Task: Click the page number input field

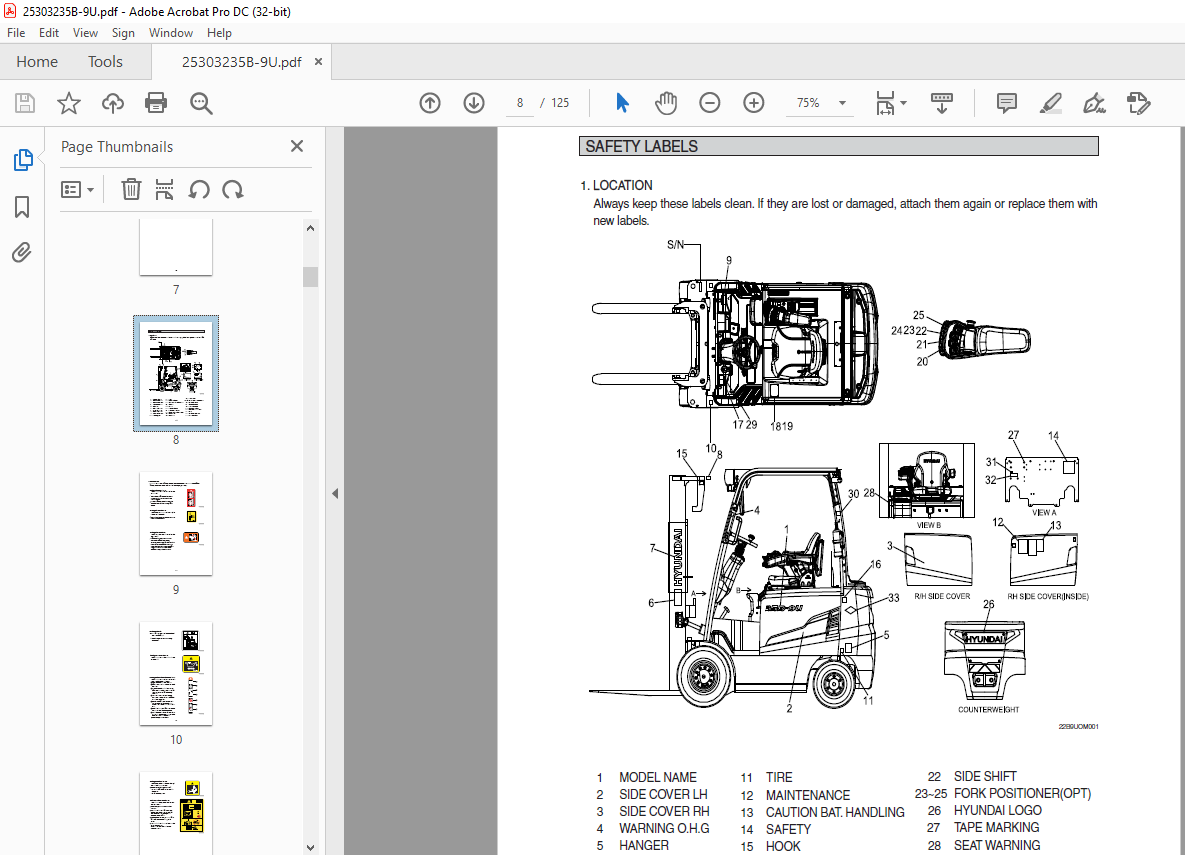Action: (x=520, y=103)
